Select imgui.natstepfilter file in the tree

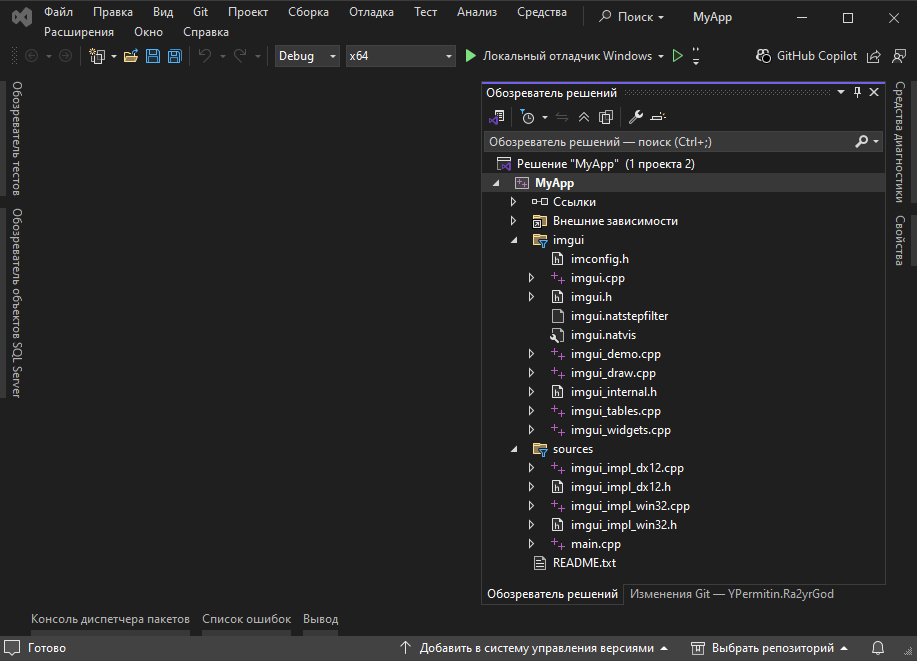(619, 316)
